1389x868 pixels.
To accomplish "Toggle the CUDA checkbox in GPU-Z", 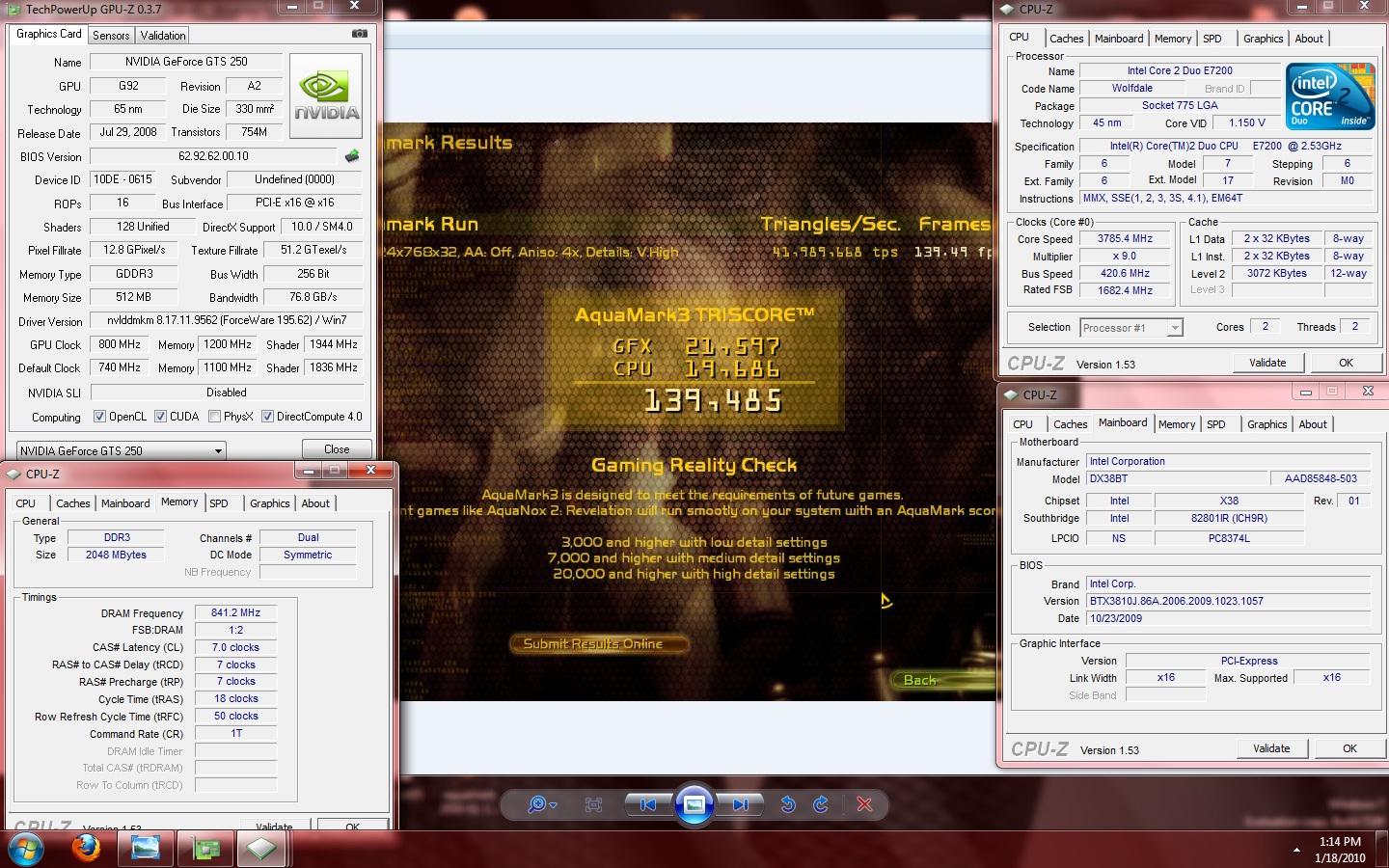I will (160, 417).
